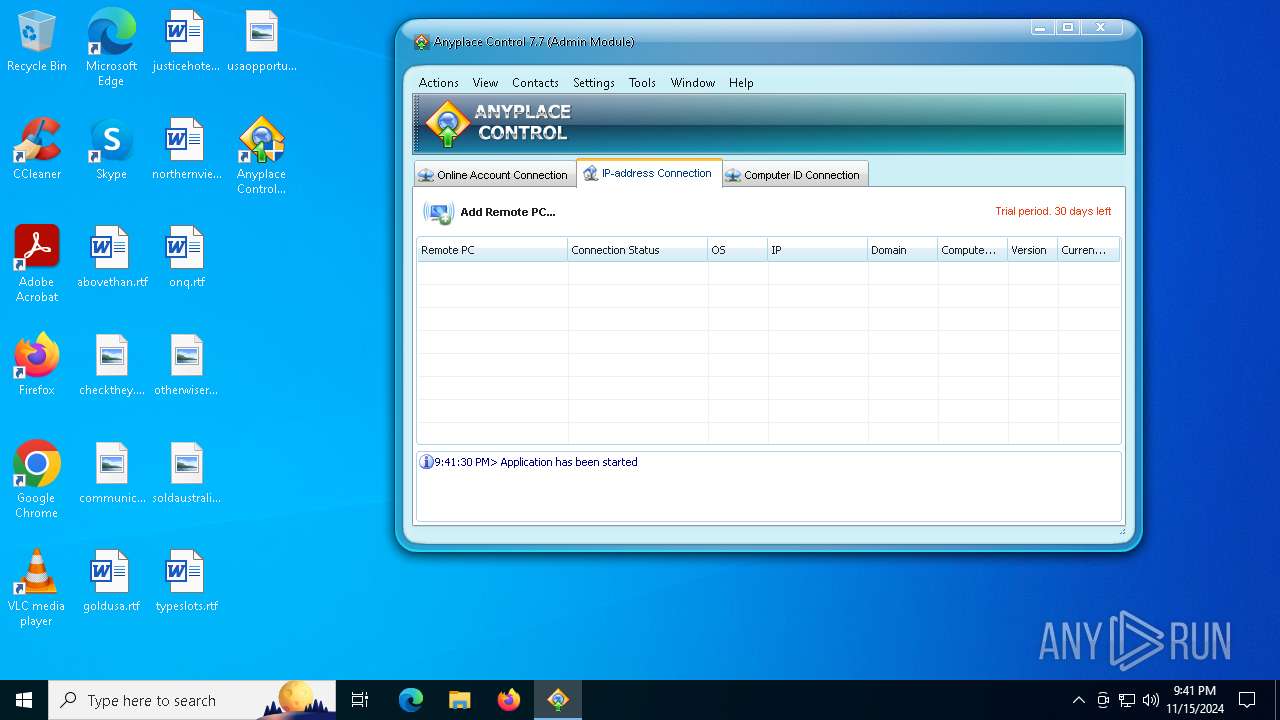This screenshot has width=1280, height=720.
Task: Sort by the Remote PC column header
Action: pos(492,250)
